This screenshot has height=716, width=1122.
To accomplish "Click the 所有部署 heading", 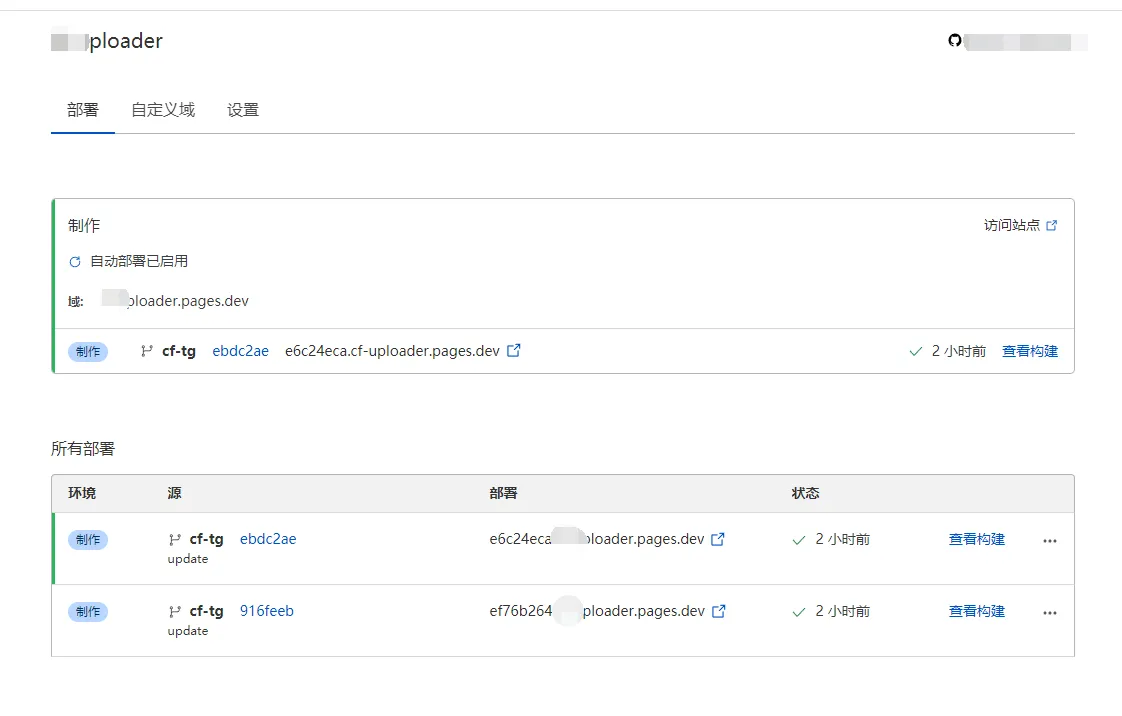I will point(83,448).
